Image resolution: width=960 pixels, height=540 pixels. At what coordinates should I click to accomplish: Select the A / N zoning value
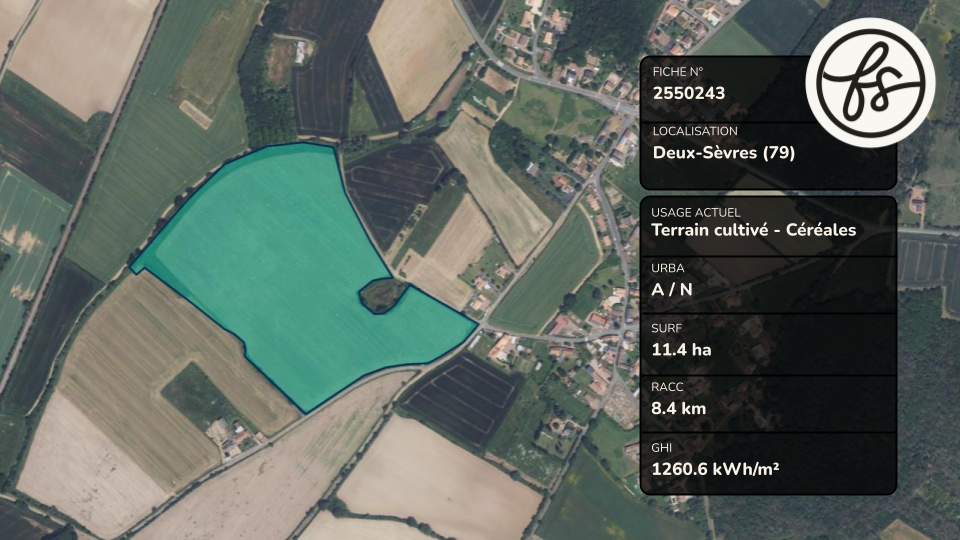click(672, 289)
